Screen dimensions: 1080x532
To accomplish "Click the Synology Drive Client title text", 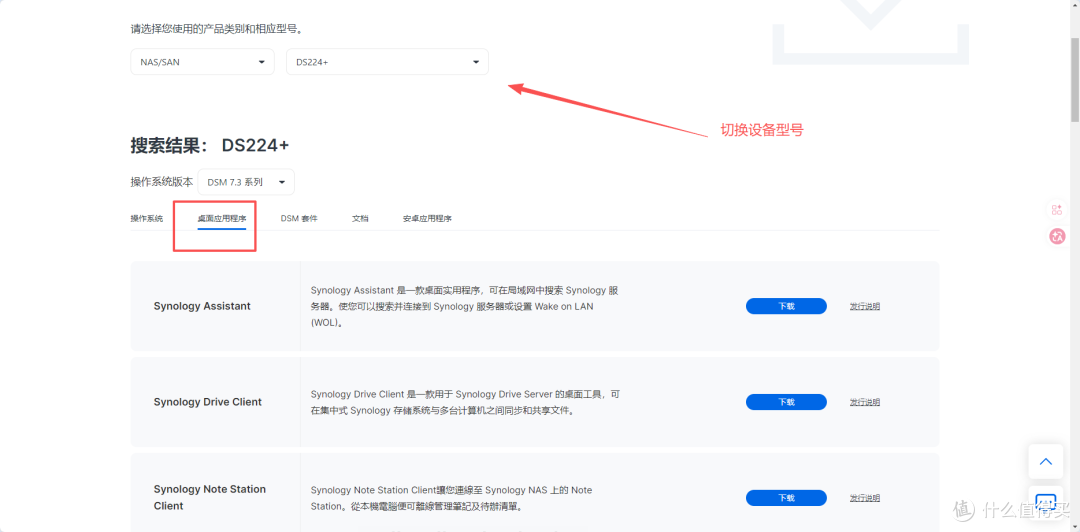I will [207, 402].
